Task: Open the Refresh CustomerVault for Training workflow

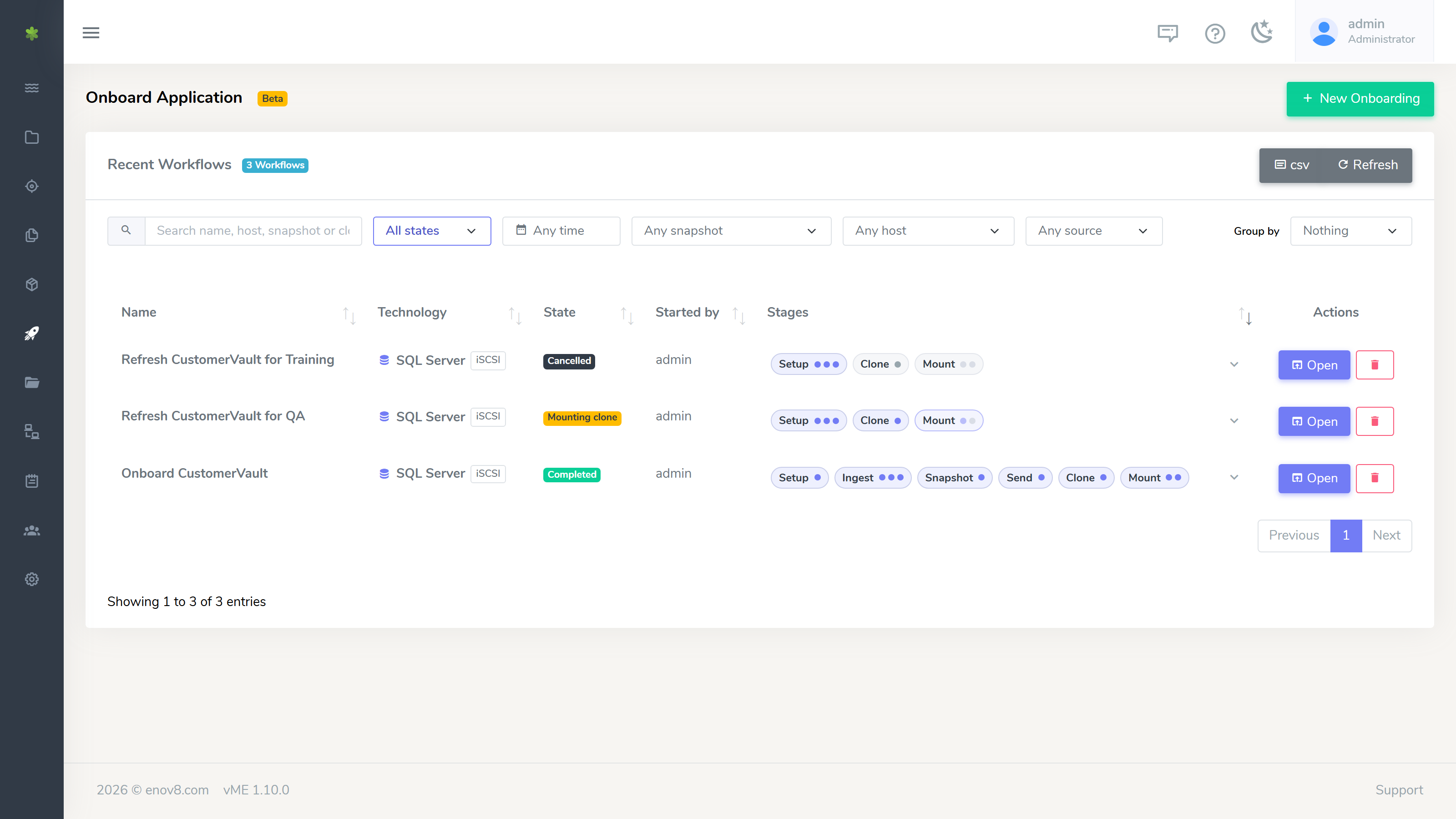Action: point(1314,364)
